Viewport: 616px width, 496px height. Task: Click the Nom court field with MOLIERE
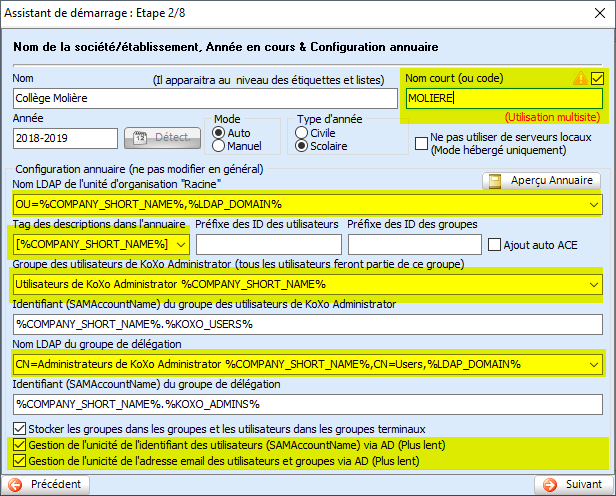(x=504, y=99)
